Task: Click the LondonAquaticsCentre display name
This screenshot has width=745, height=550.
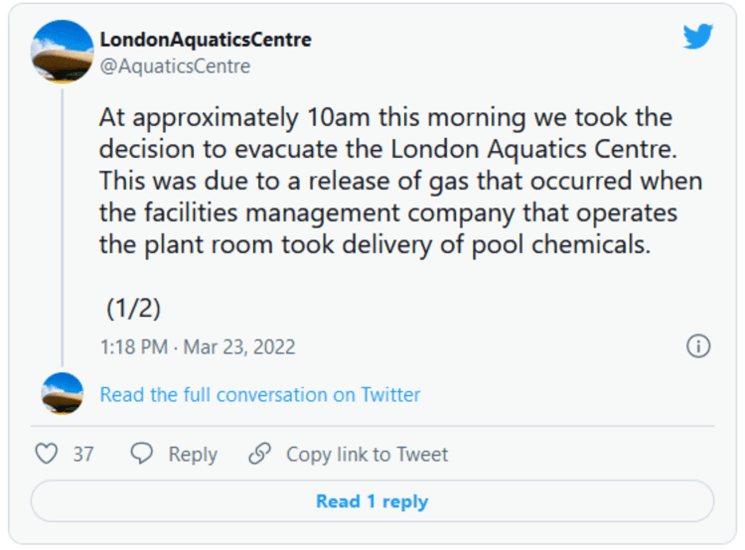Action: tap(205, 40)
